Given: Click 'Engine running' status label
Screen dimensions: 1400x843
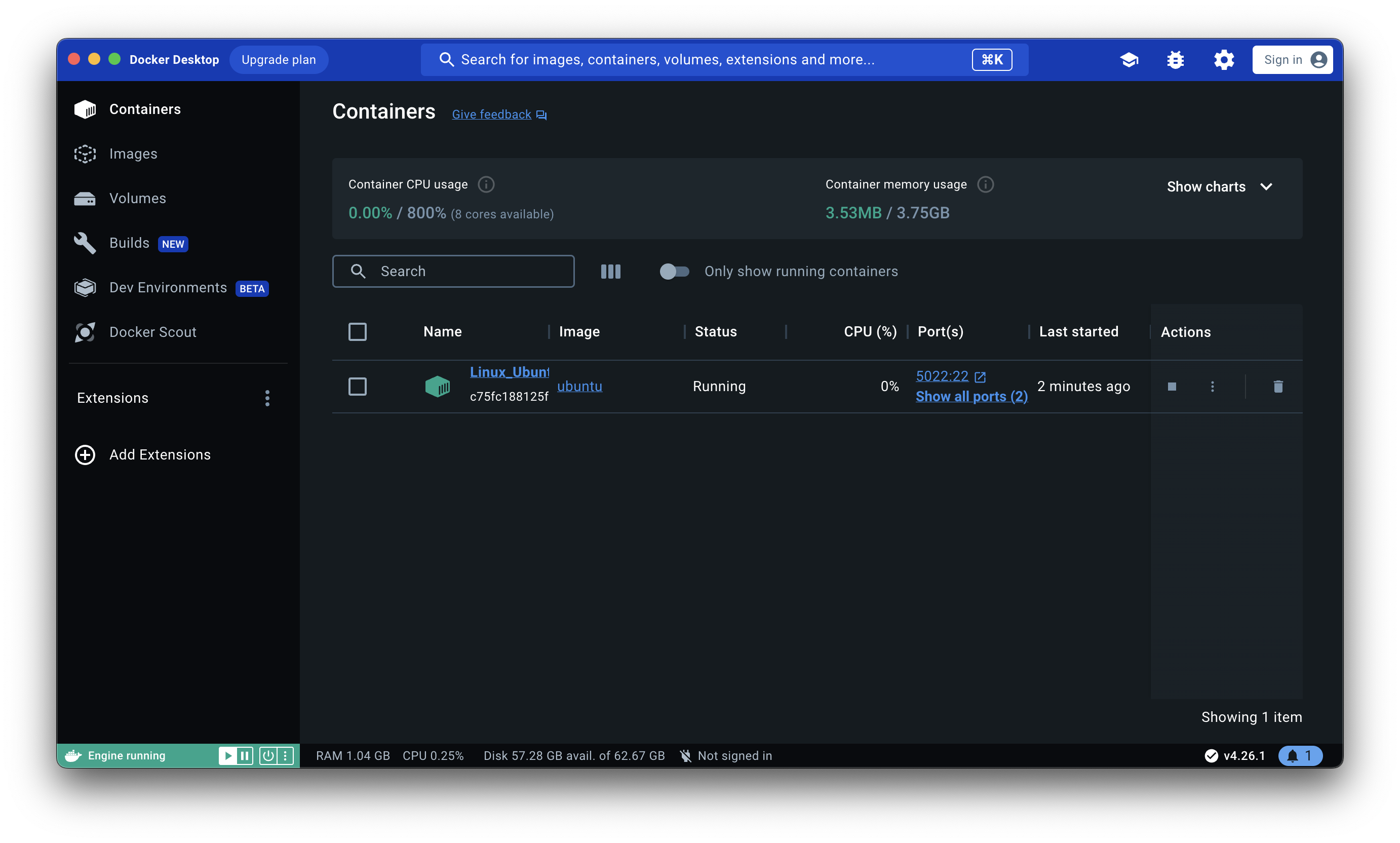Looking at the screenshot, I should coord(126,755).
